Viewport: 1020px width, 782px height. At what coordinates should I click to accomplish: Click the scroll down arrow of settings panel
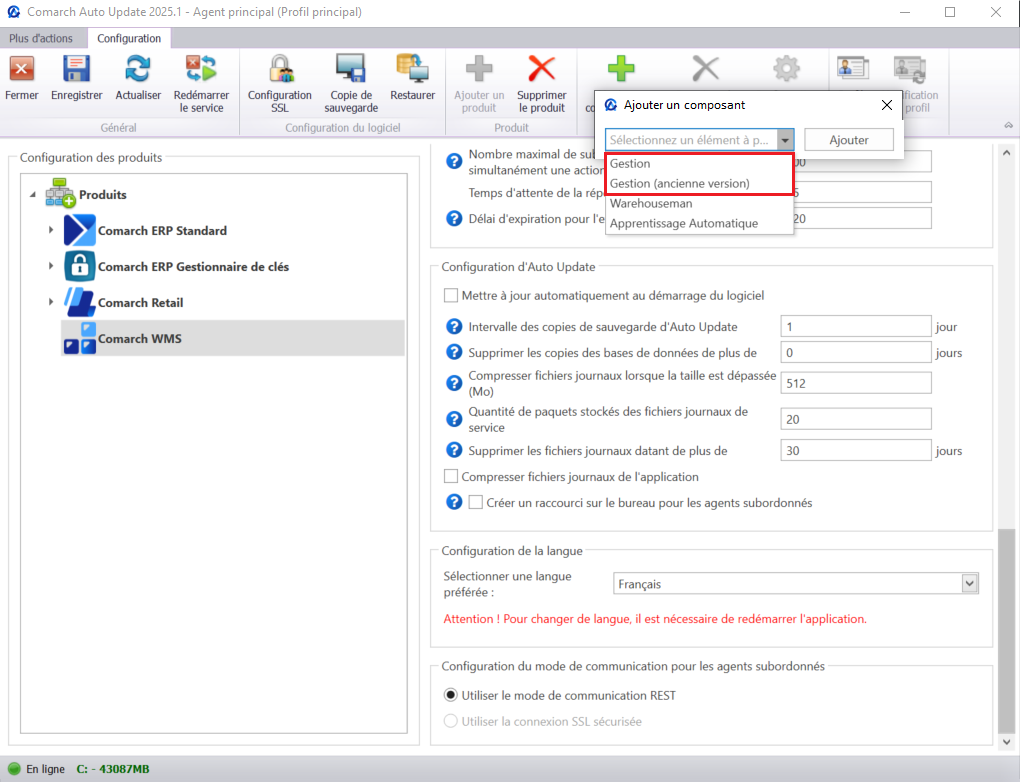coord(1006,741)
